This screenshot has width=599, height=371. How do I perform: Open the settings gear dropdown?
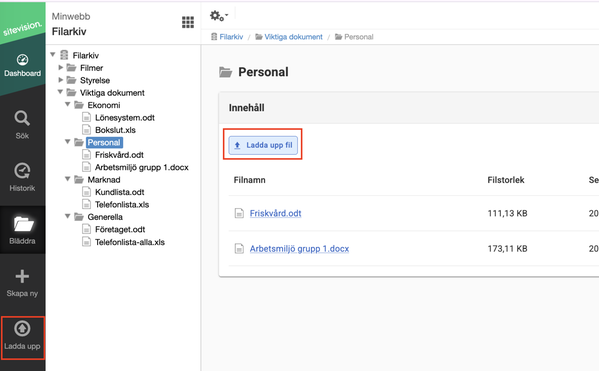point(219,16)
